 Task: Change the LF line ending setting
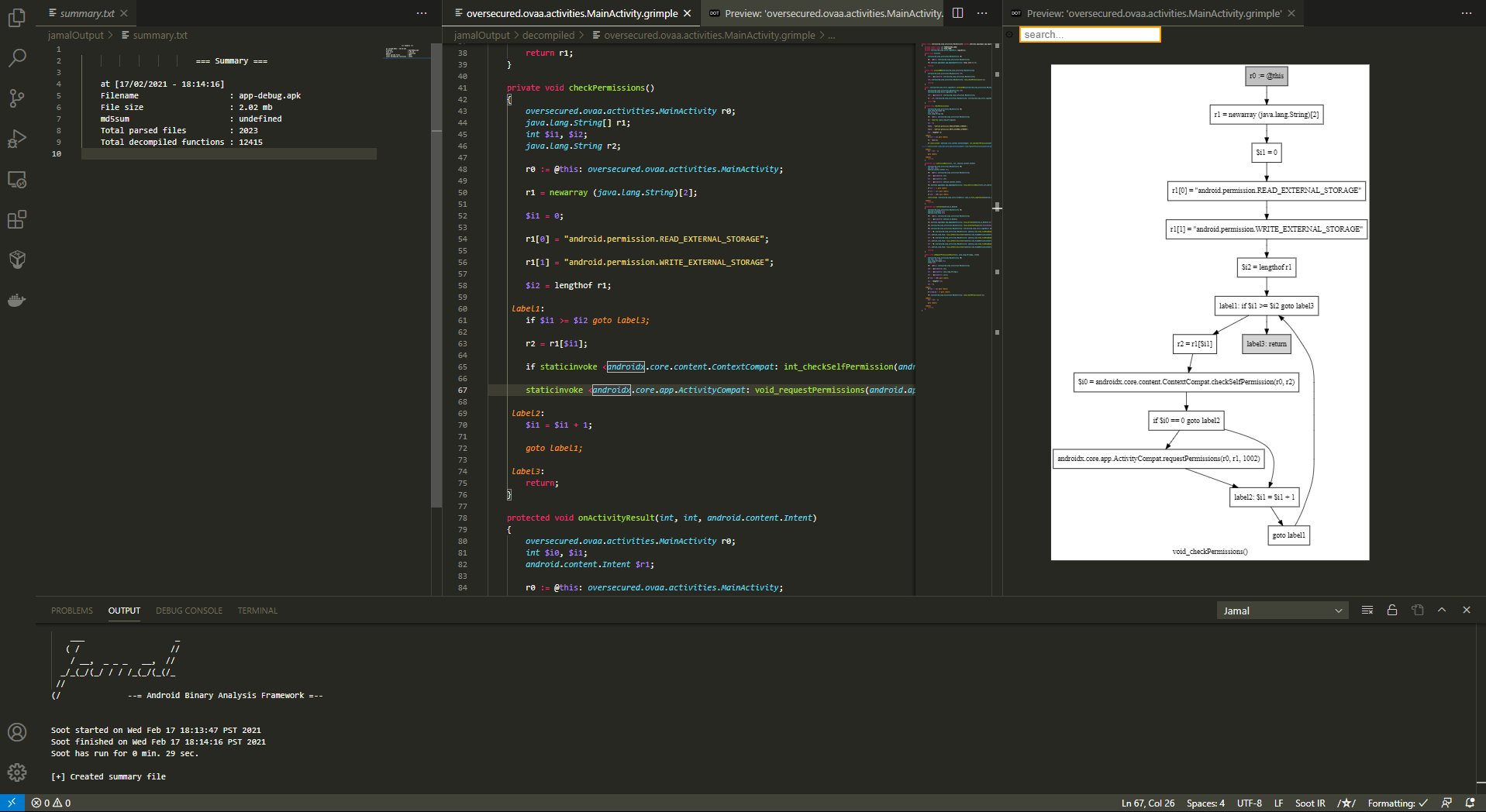(1279, 803)
